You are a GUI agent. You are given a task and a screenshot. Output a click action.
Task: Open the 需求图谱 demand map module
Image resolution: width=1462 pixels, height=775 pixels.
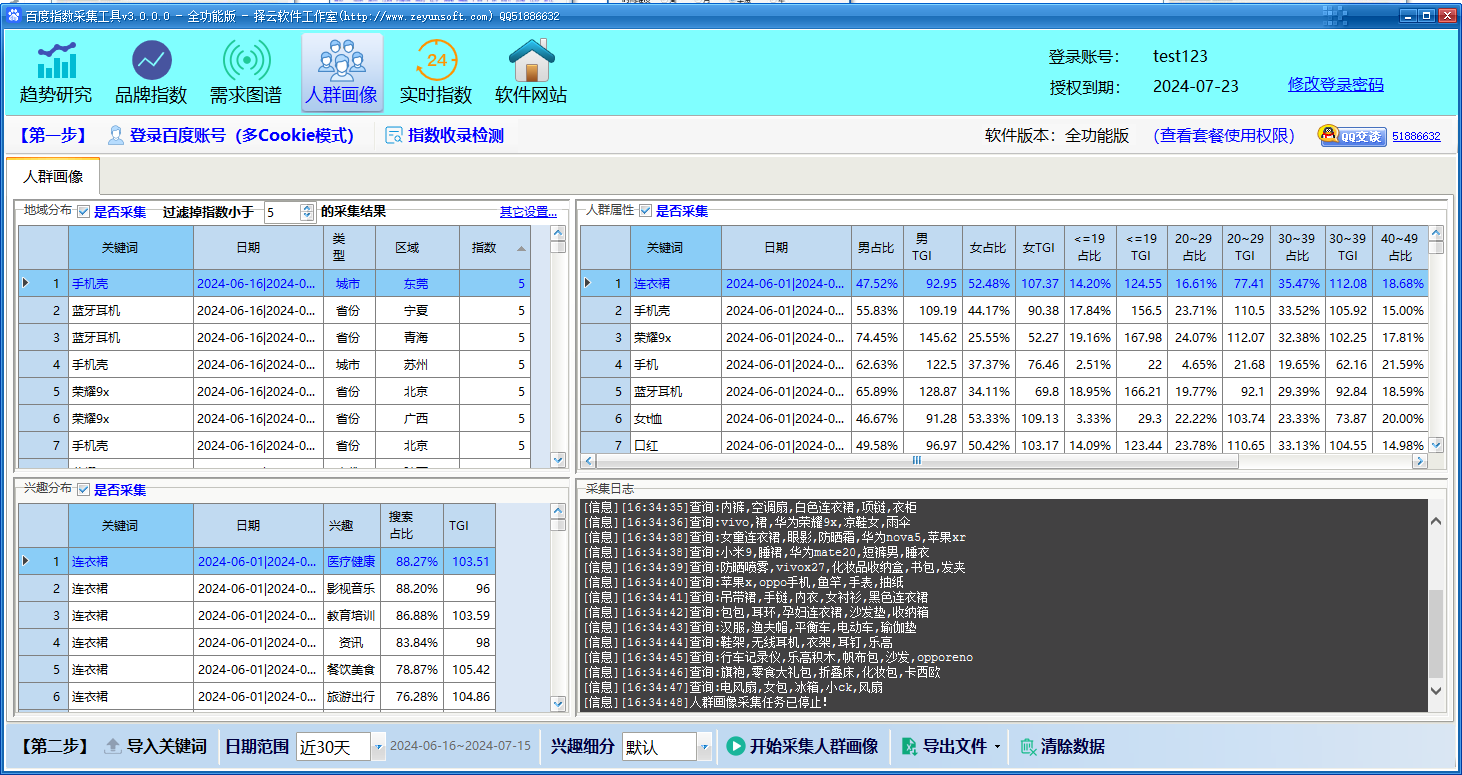pos(246,73)
